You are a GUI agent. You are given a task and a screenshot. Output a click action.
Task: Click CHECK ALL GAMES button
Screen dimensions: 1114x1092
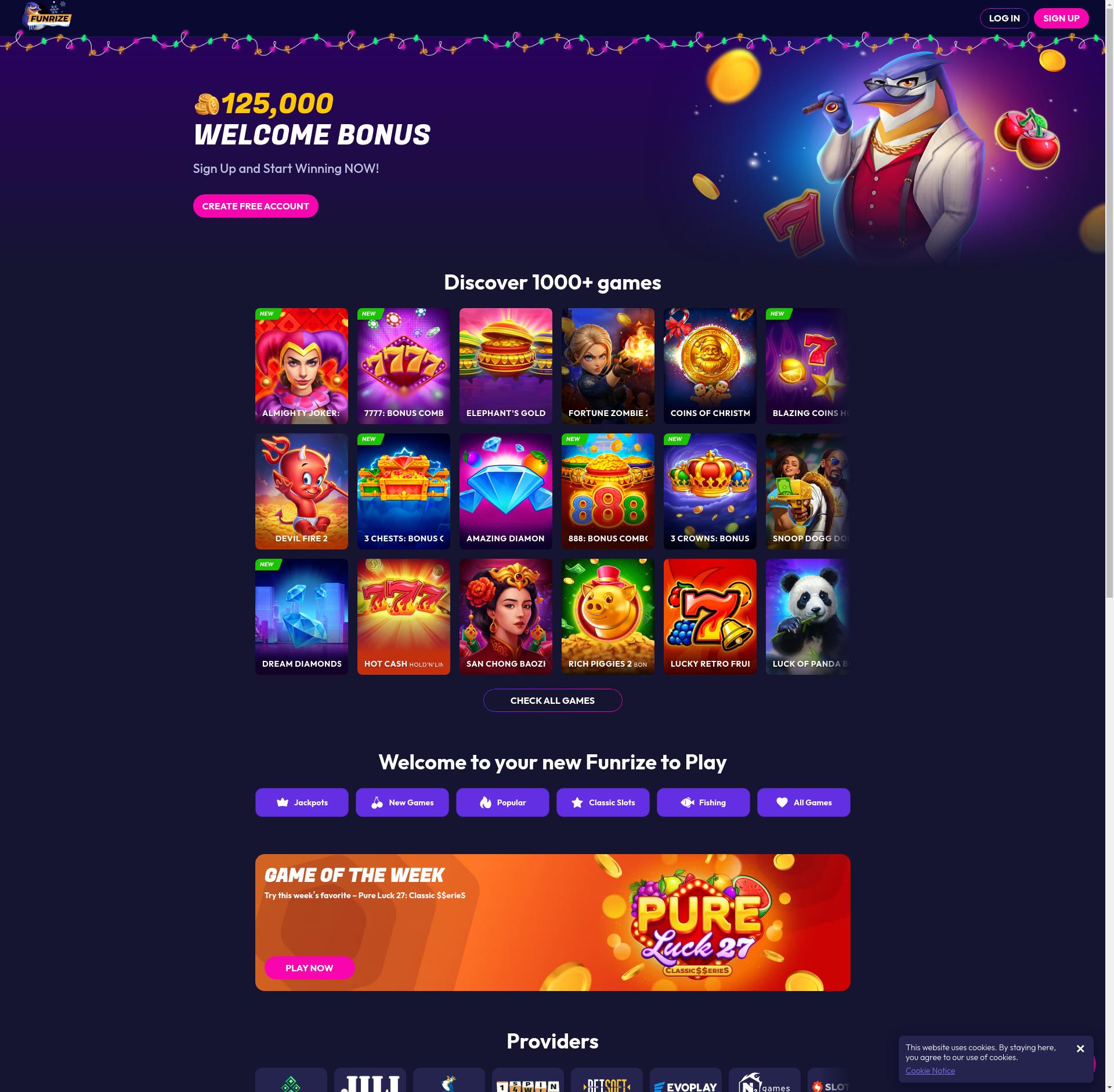click(552, 700)
